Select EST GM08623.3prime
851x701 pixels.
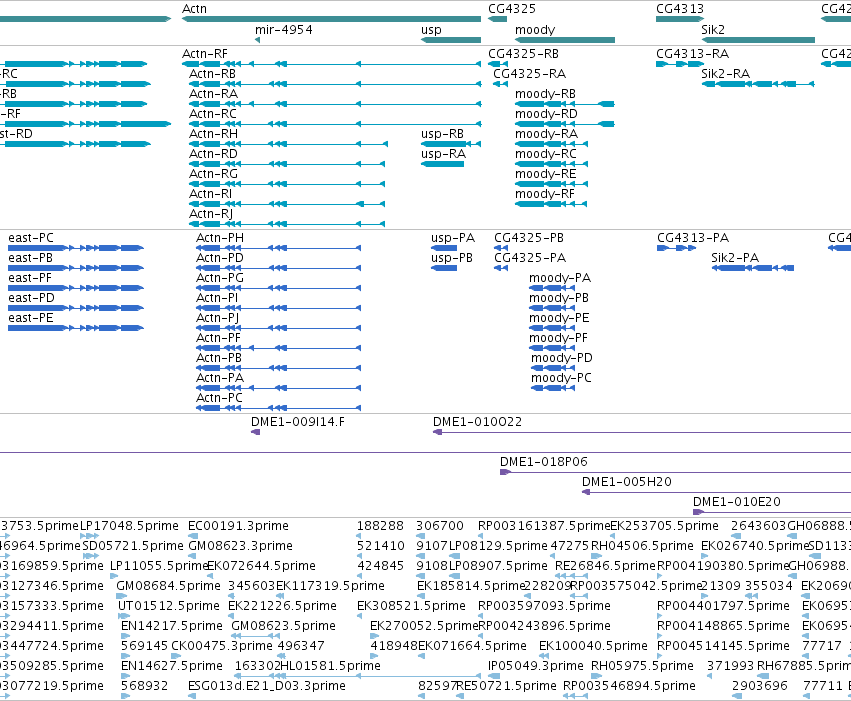pos(240,546)
